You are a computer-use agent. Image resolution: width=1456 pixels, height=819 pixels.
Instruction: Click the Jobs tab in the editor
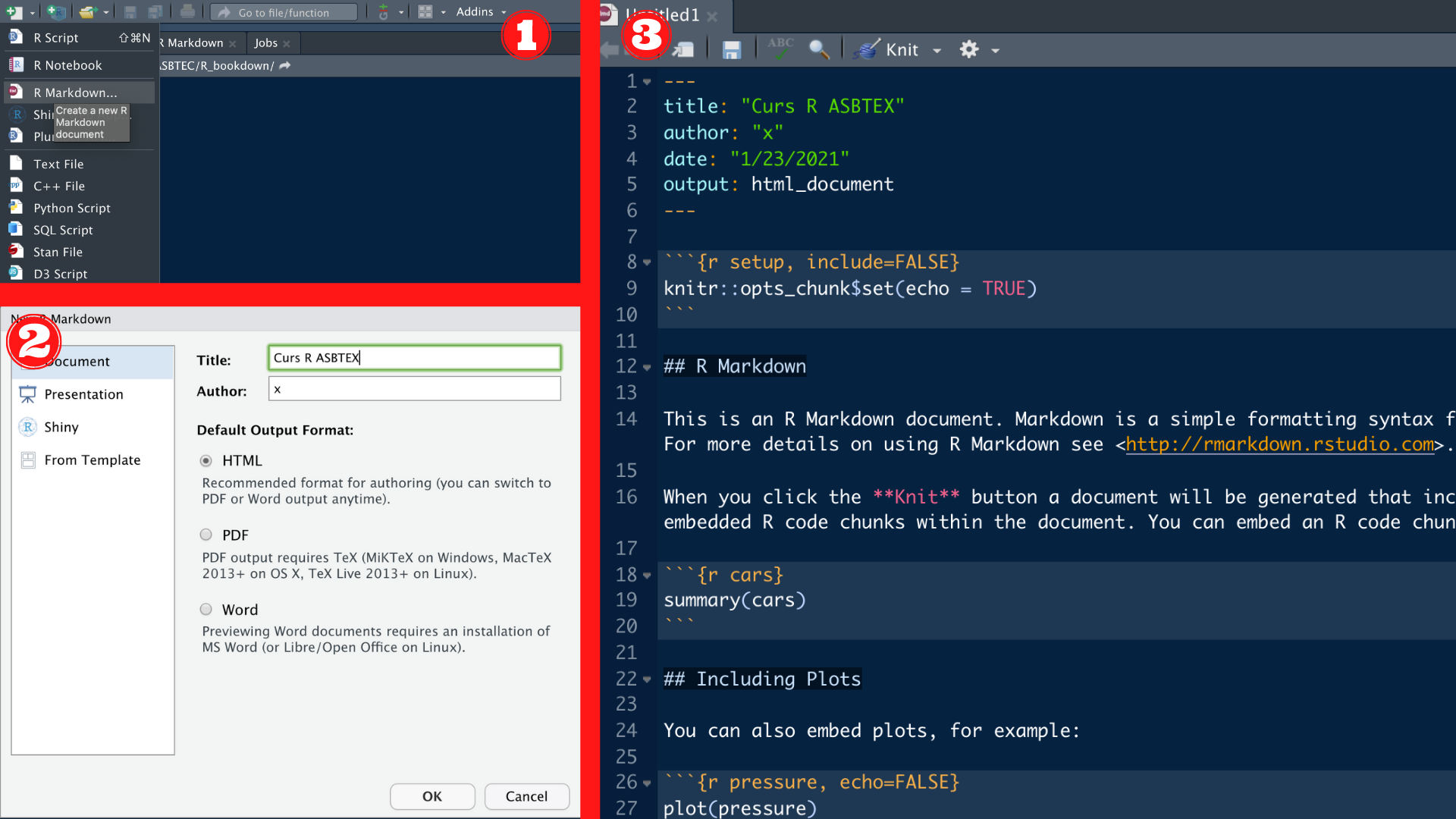click(263, 42)
